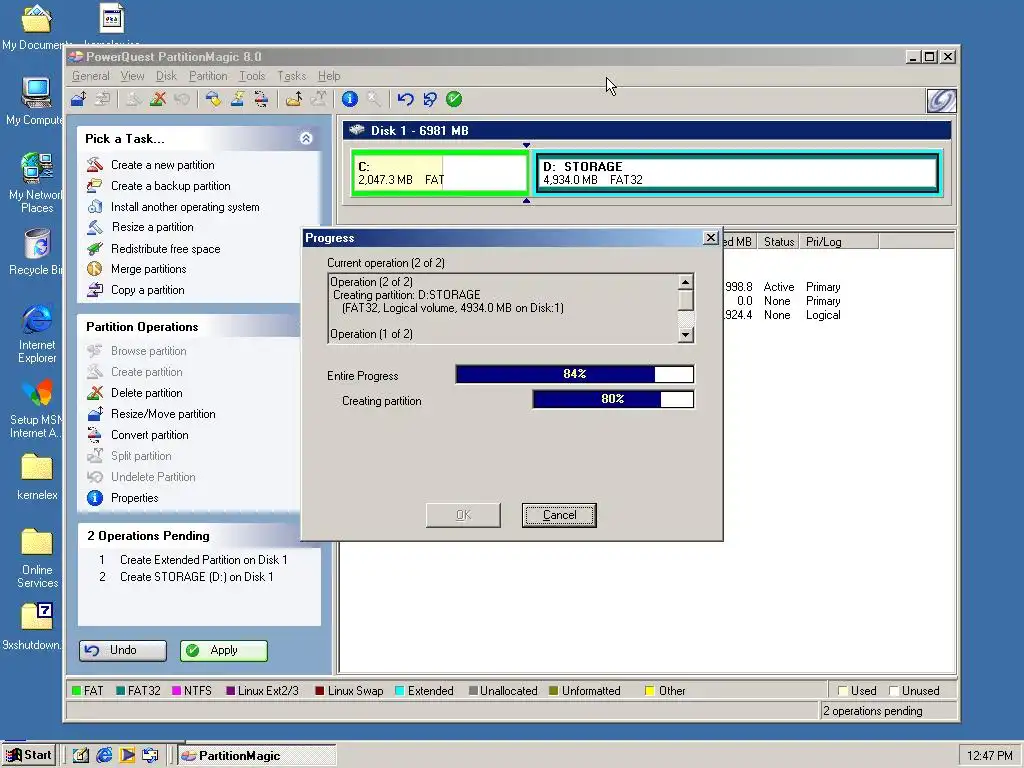Viewport: 1024px width, 768px height.
Task: Click the Creating partition progress bar at 80%
Action: 613,399
